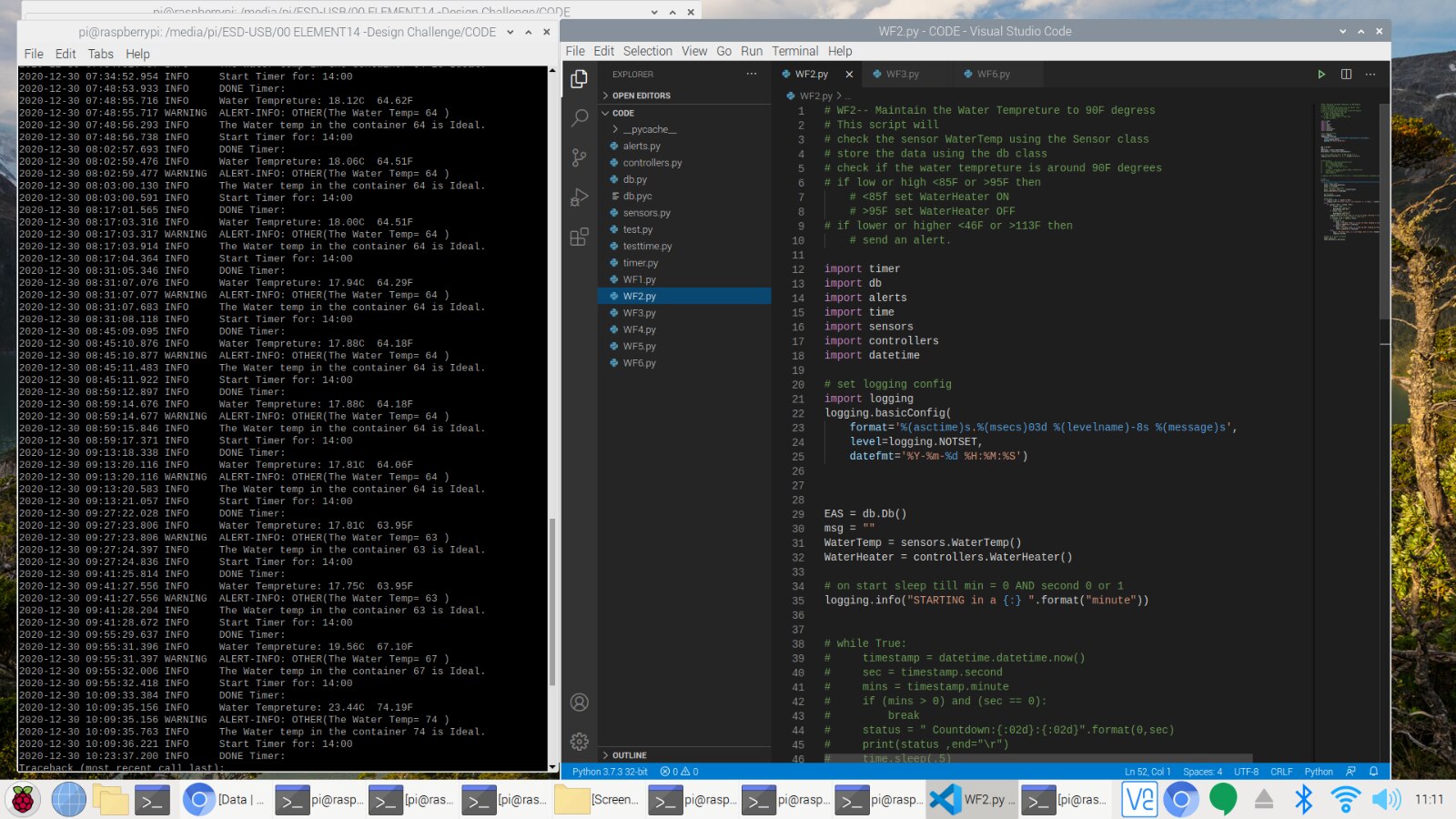Image resolution: width=1456 pixels, height=819 pixels.
Task: Open the Manage gear settings icon
Action: point(579,742)
